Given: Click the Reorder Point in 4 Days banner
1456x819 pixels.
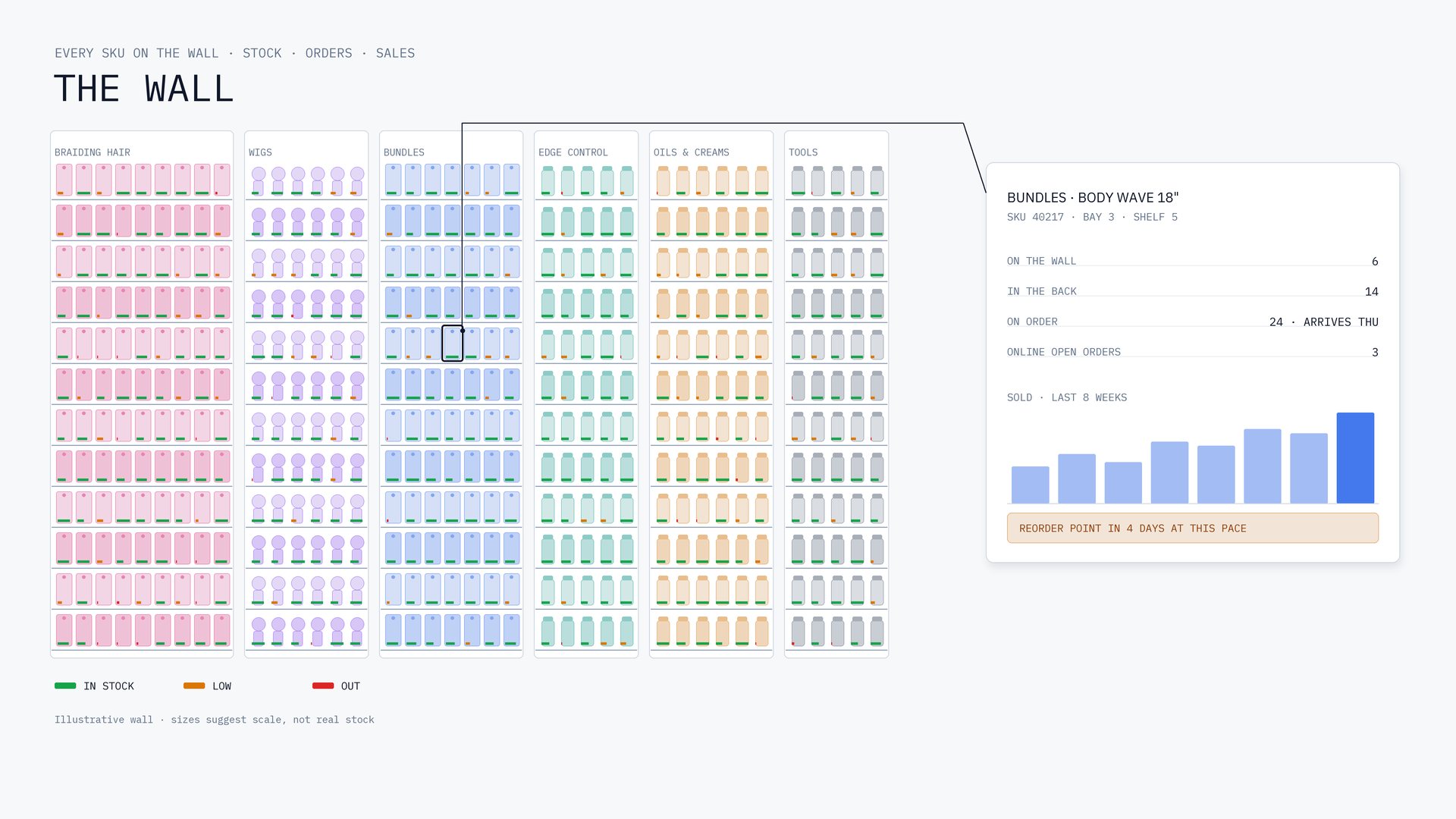Looking at the screenshot, I should 1193,528.
